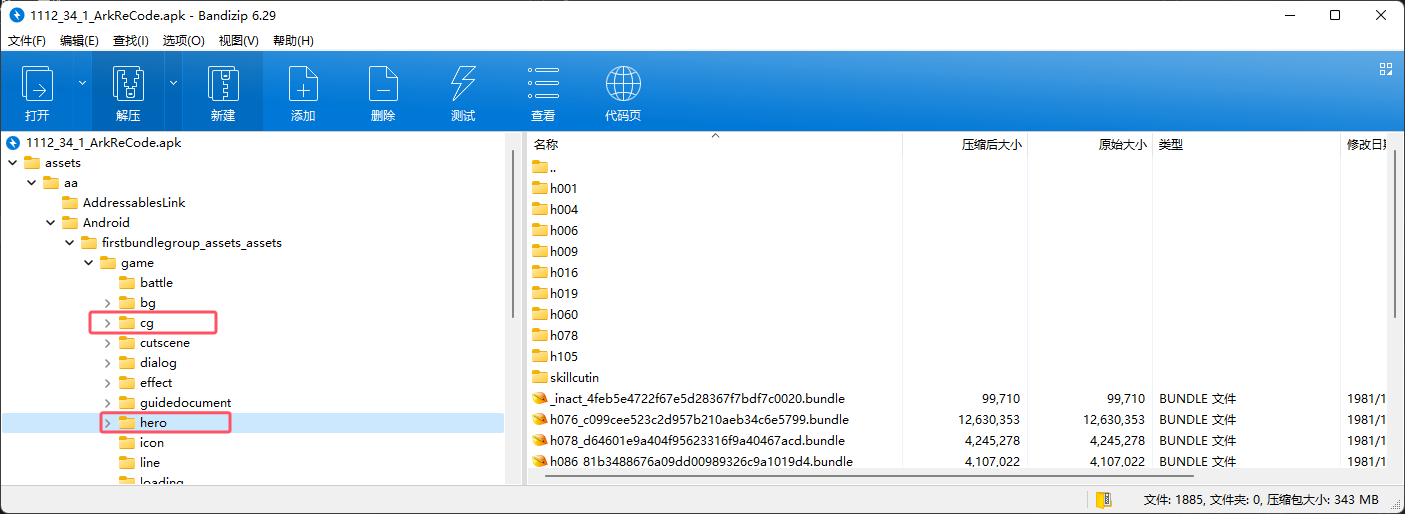Open the dropdown arrow next to 打开
Viewport: 1405px width, 514px height.
82,83
